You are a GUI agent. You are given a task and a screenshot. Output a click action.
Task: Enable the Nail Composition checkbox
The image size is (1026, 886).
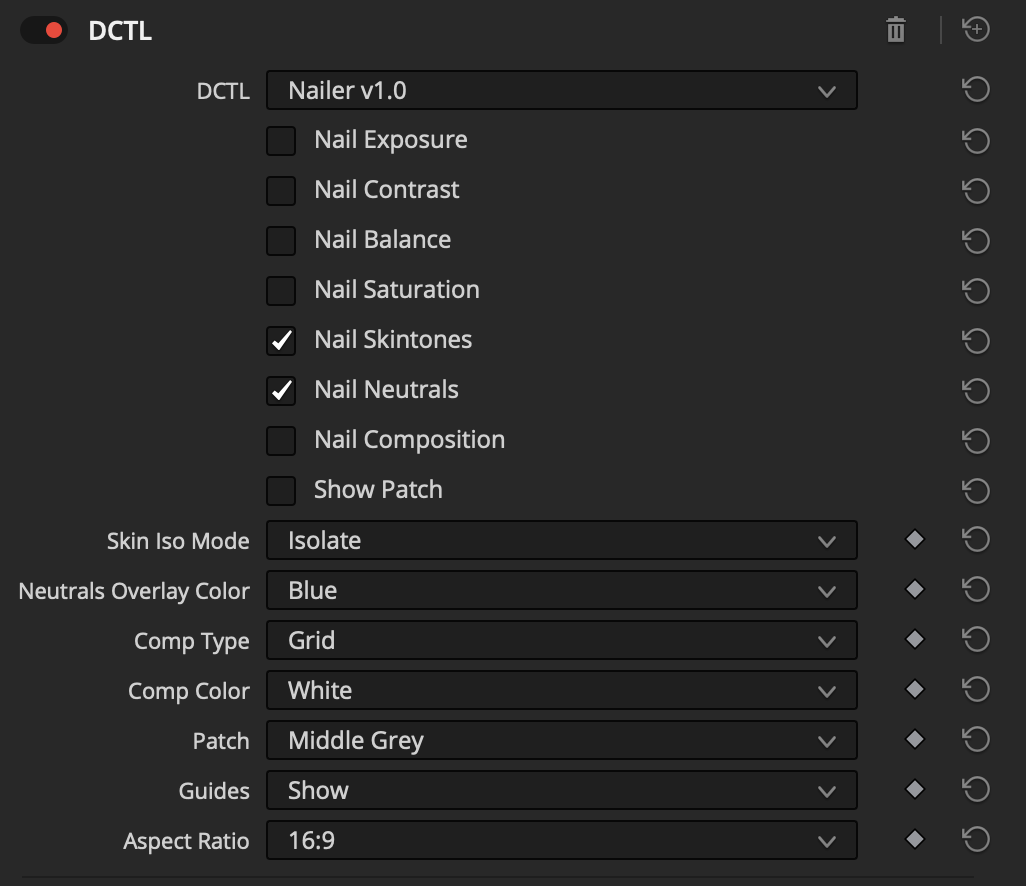281,441
